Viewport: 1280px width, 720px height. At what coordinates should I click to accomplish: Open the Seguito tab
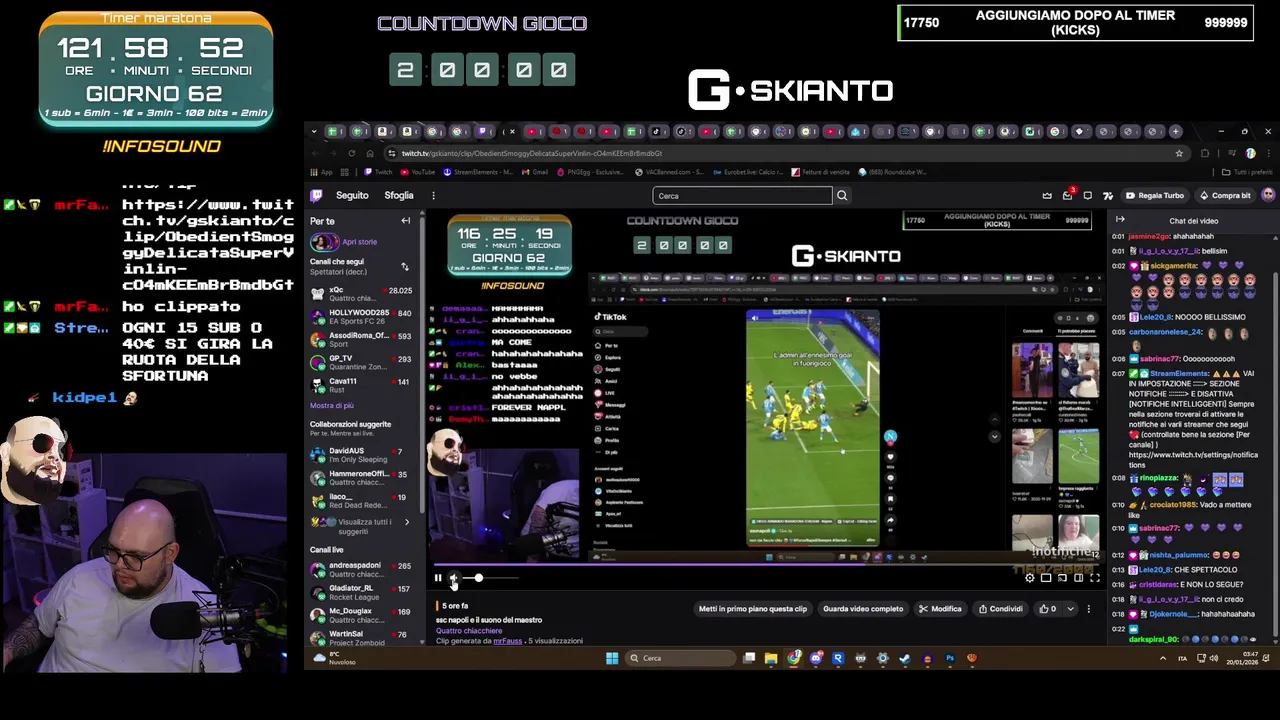tap(352, 196)
